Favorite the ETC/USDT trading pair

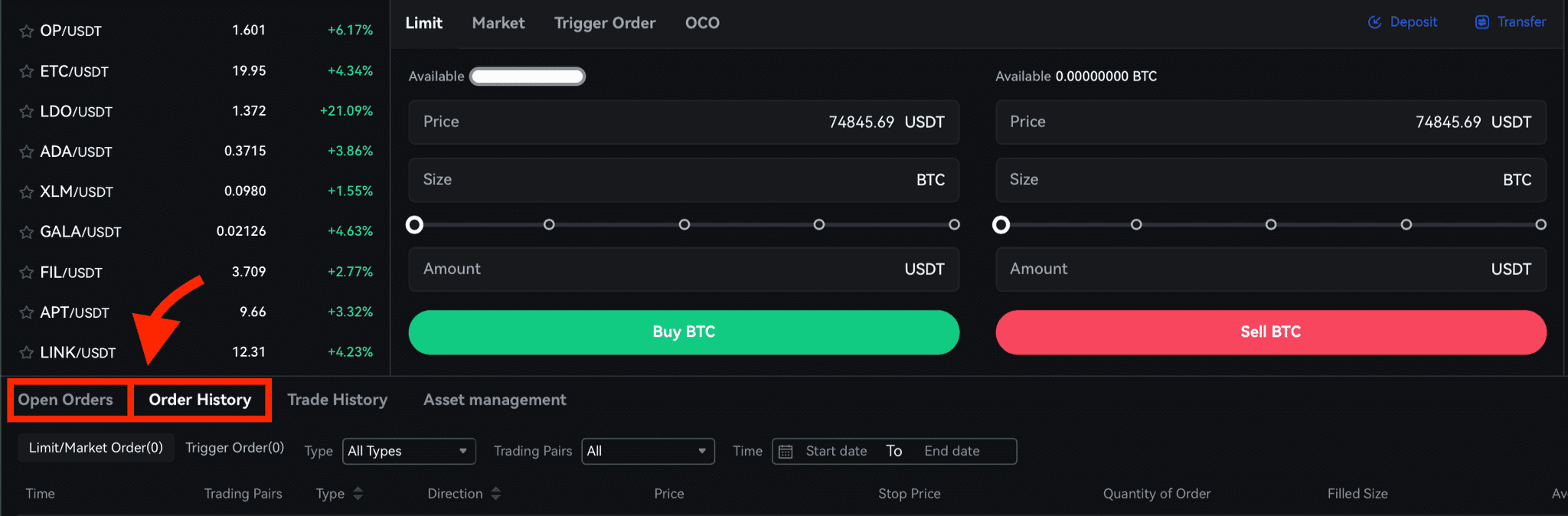tap(26, 72)
